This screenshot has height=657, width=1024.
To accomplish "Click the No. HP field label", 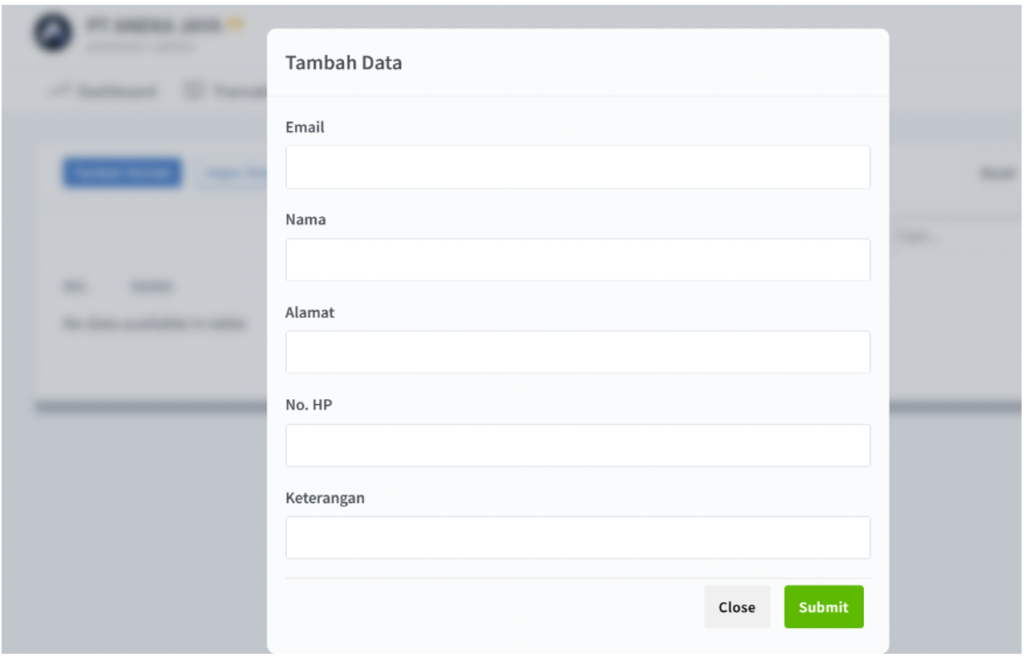I will (310, 404).
